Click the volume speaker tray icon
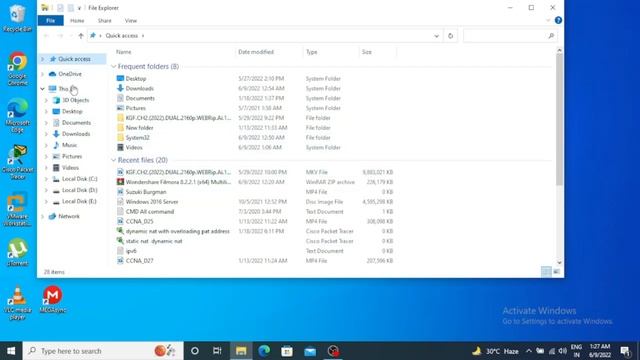Screen dimensions: 640x360 [x=562, y=351]
